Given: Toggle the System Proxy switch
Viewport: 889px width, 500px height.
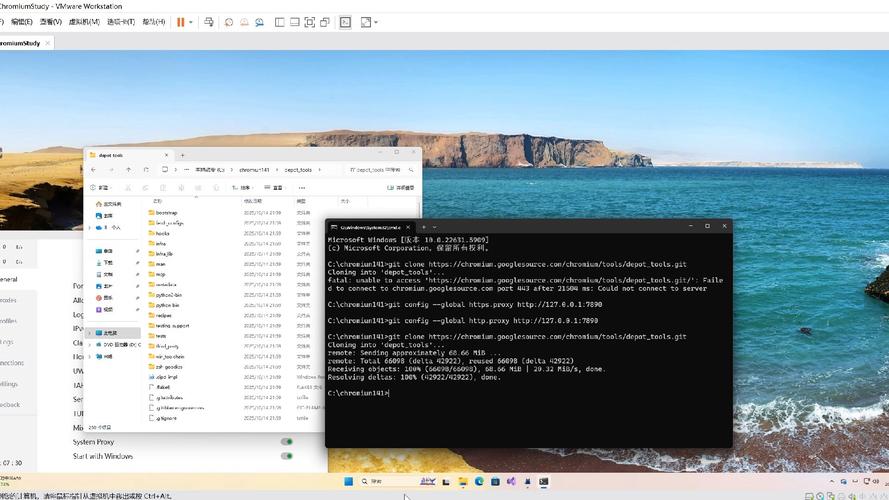Looking at the screenshot, I should click(287, 441).
